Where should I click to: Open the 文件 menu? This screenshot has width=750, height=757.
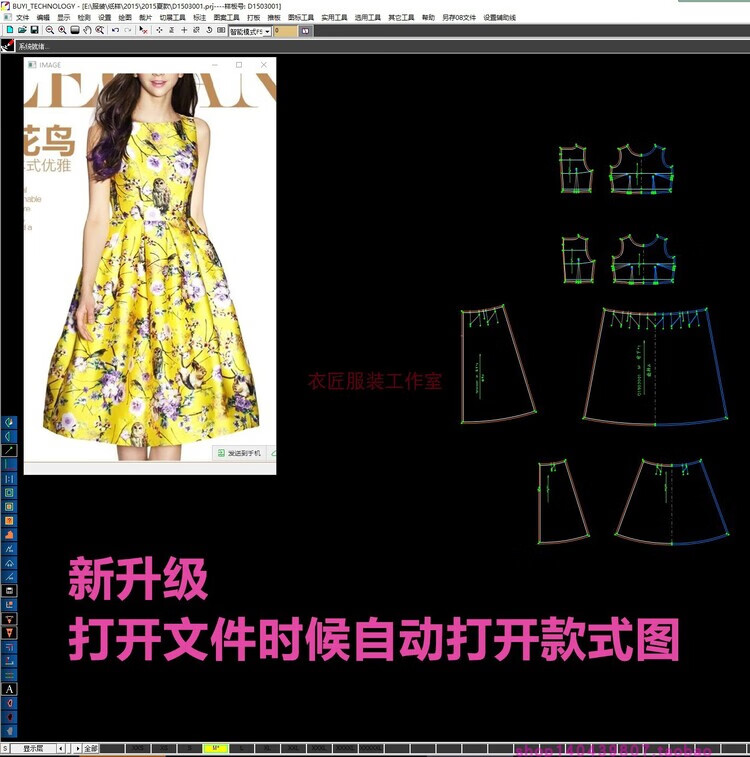[x=22, y=17]
